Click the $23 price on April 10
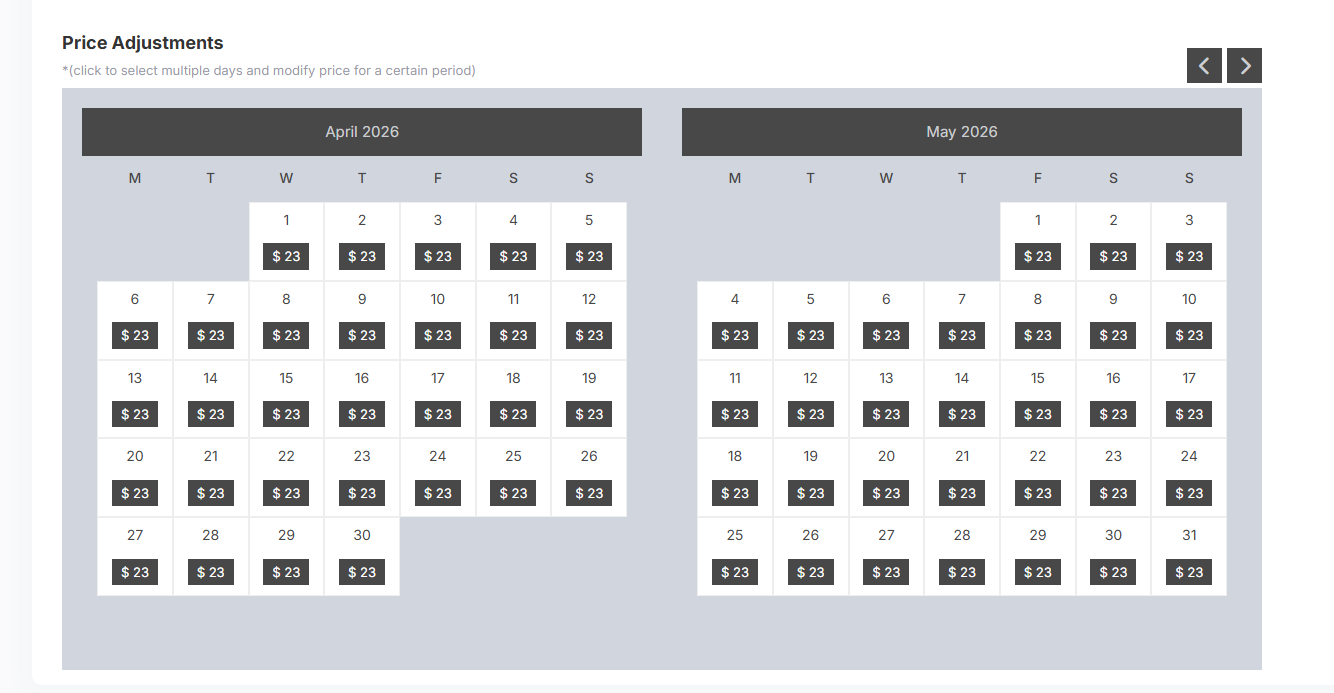This screenshot has width=1334, height=693. tap(438, 336)
